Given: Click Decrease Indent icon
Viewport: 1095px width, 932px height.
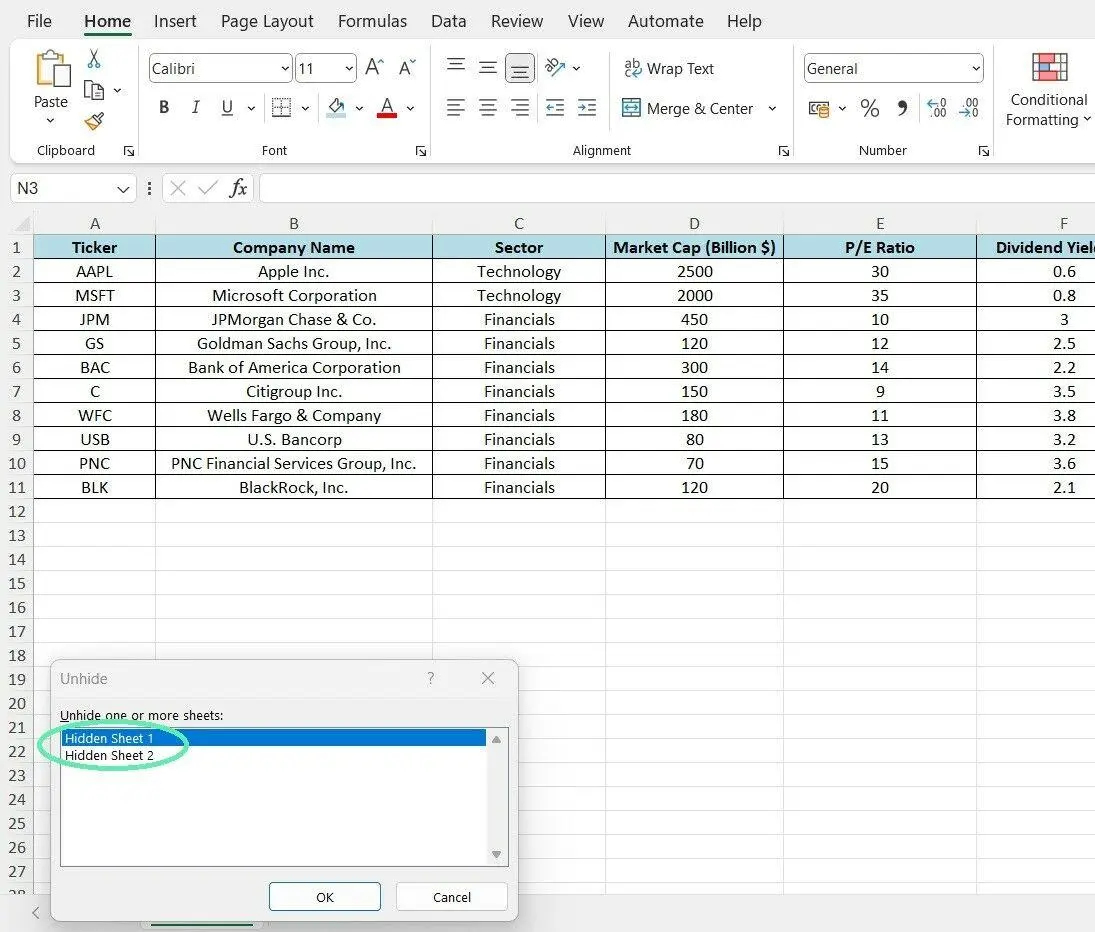Looking at the screenshot, I should 555,108.
